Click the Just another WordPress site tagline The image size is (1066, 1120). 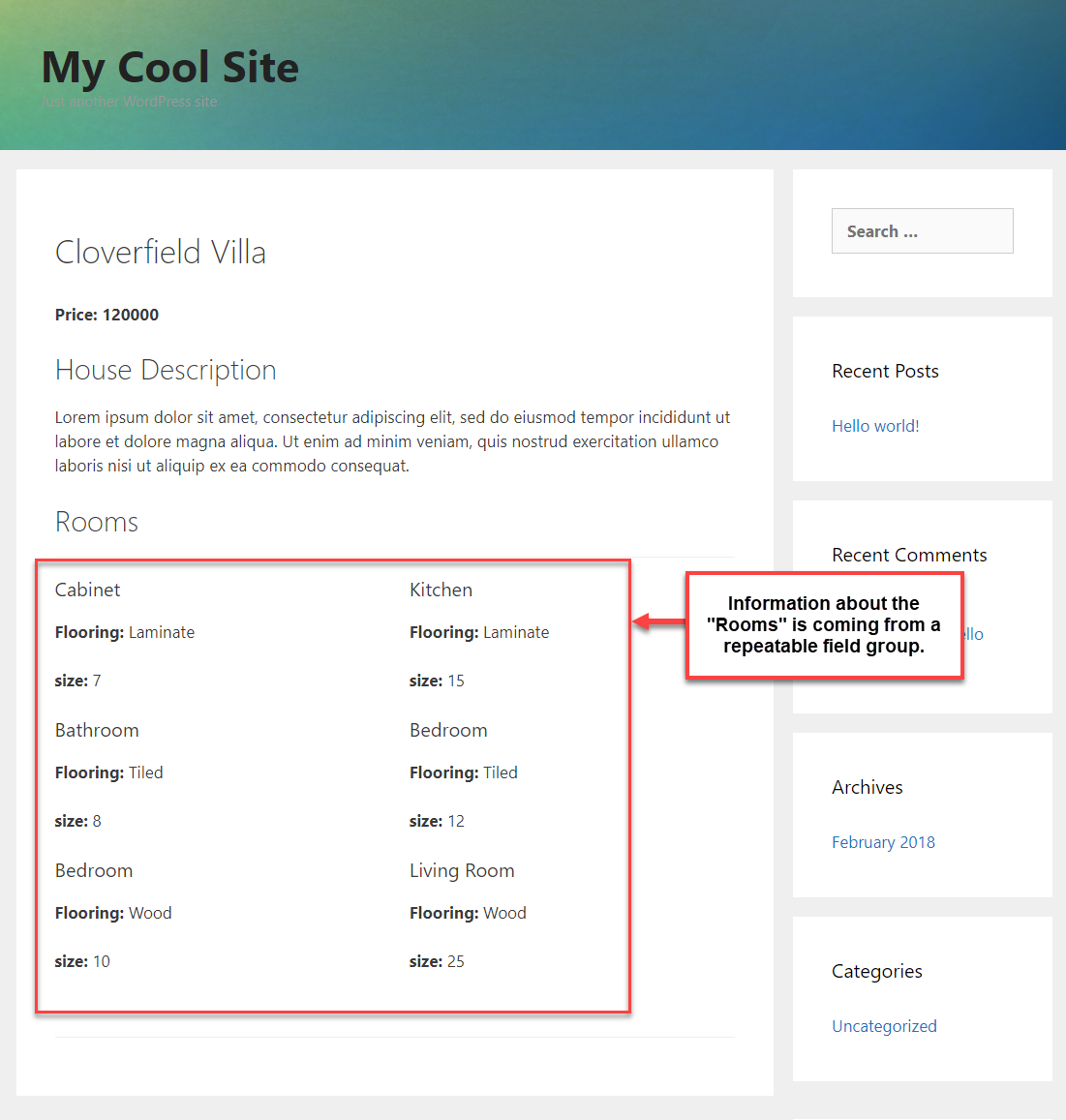129,101
